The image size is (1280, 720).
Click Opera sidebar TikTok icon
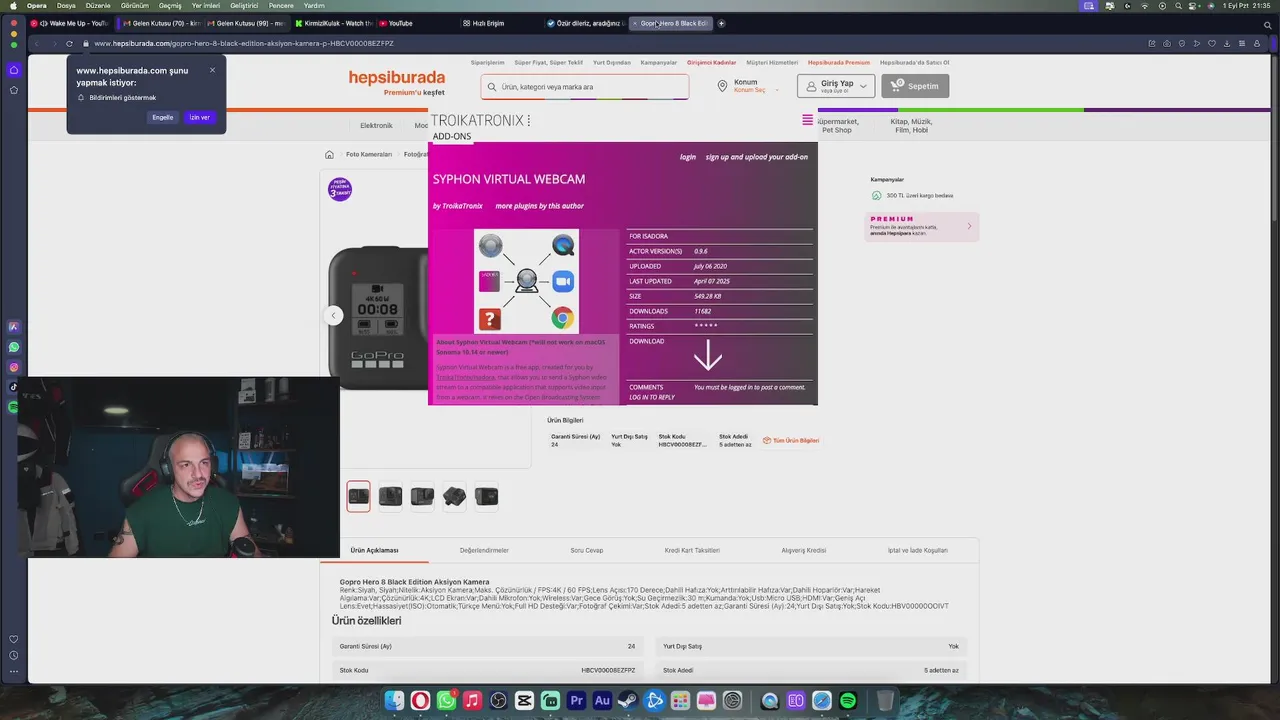point(14,387)
